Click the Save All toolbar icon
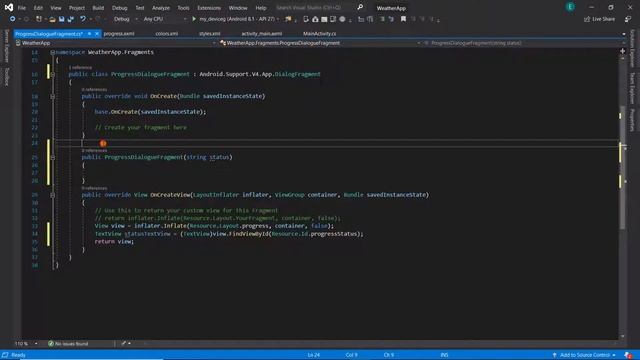The width and height of the screenshot is (640, 360). [71, 19]
